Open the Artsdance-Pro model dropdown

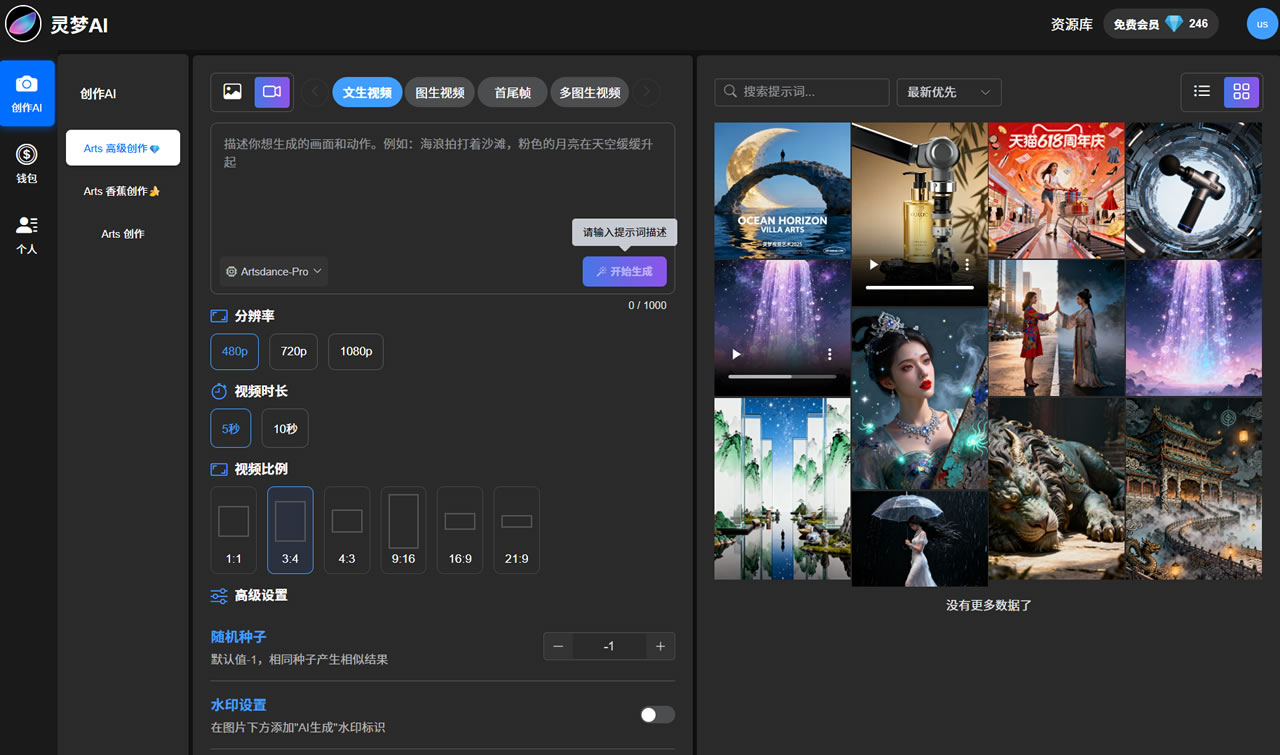click(274, 271)
